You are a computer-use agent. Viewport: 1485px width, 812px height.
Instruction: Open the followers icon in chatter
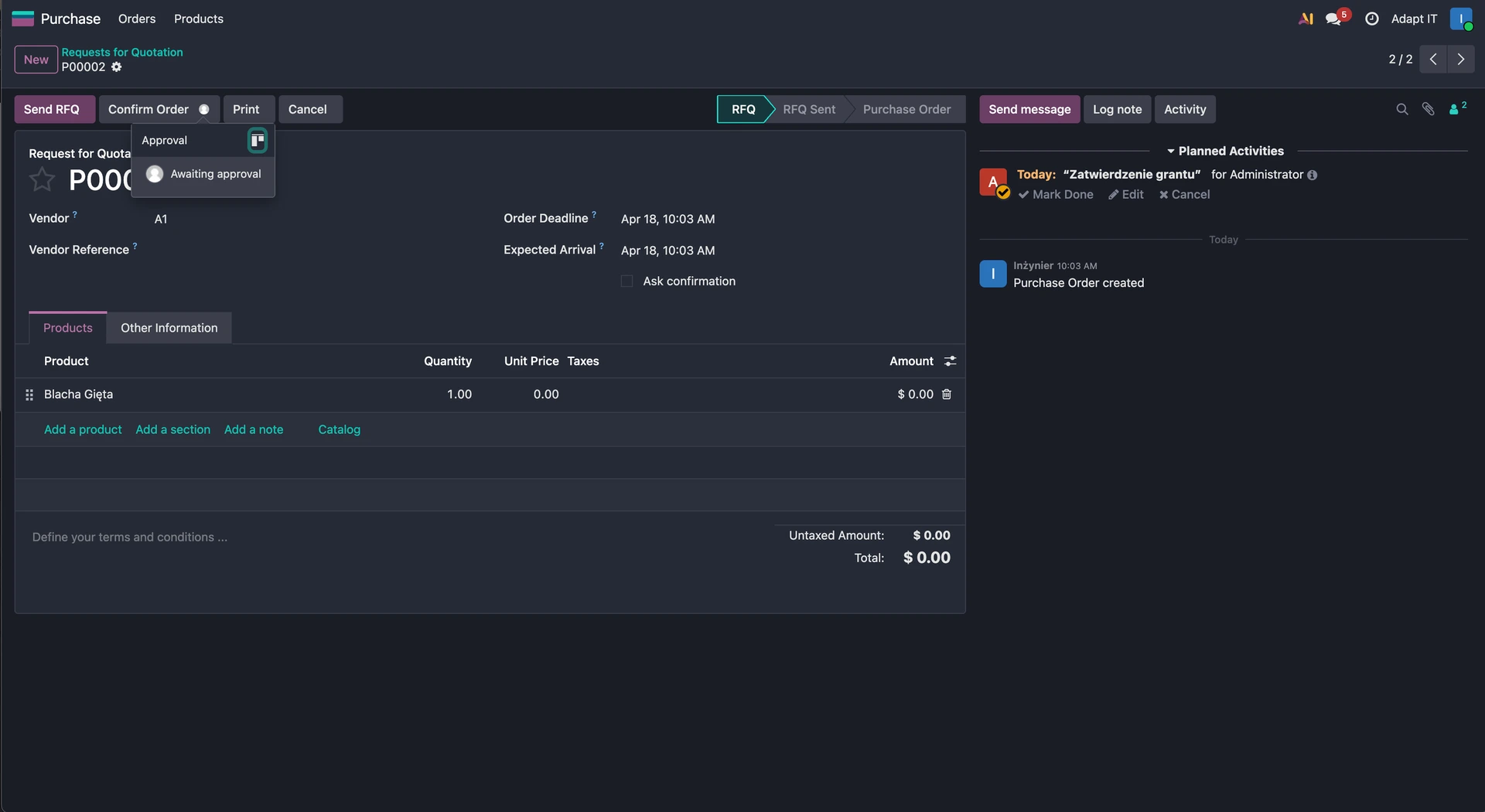pyautogui.click(x=1456, y=109)
